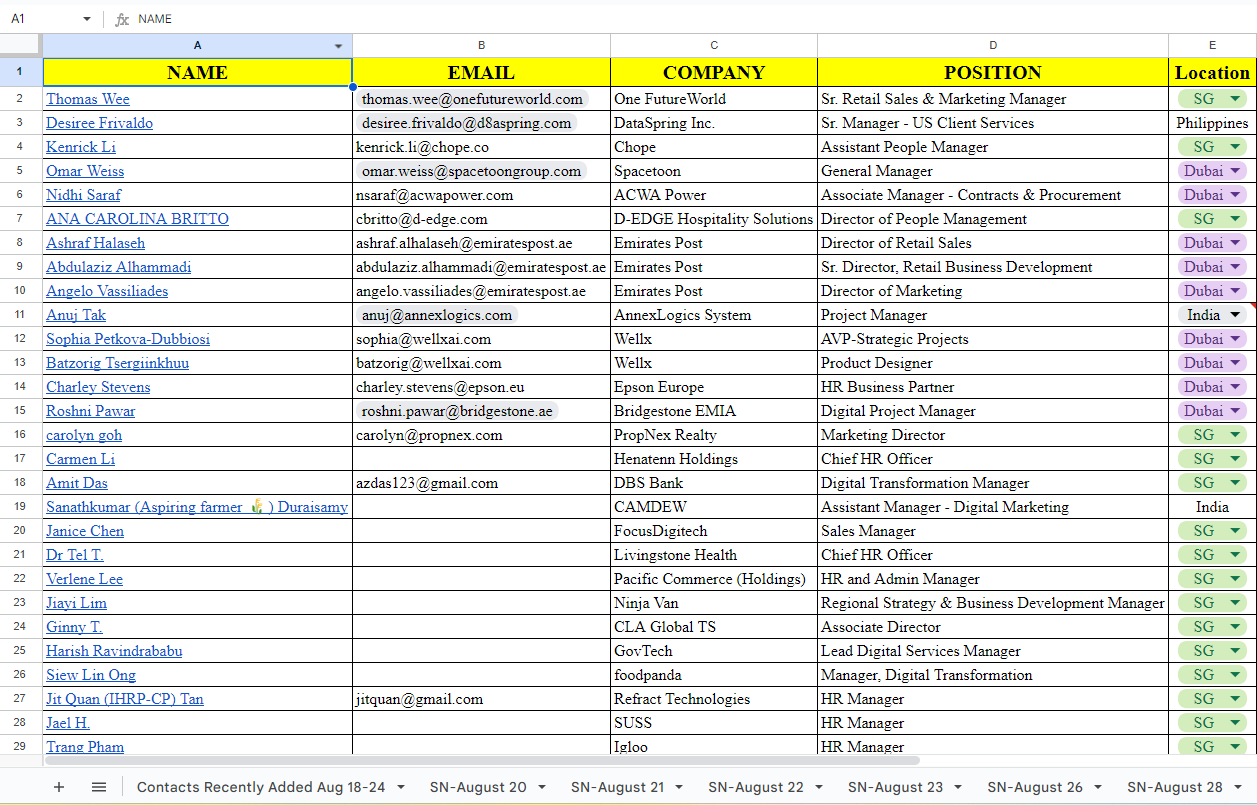
Task: Add a new sheet with plus icon
Action: click(58, 787)
